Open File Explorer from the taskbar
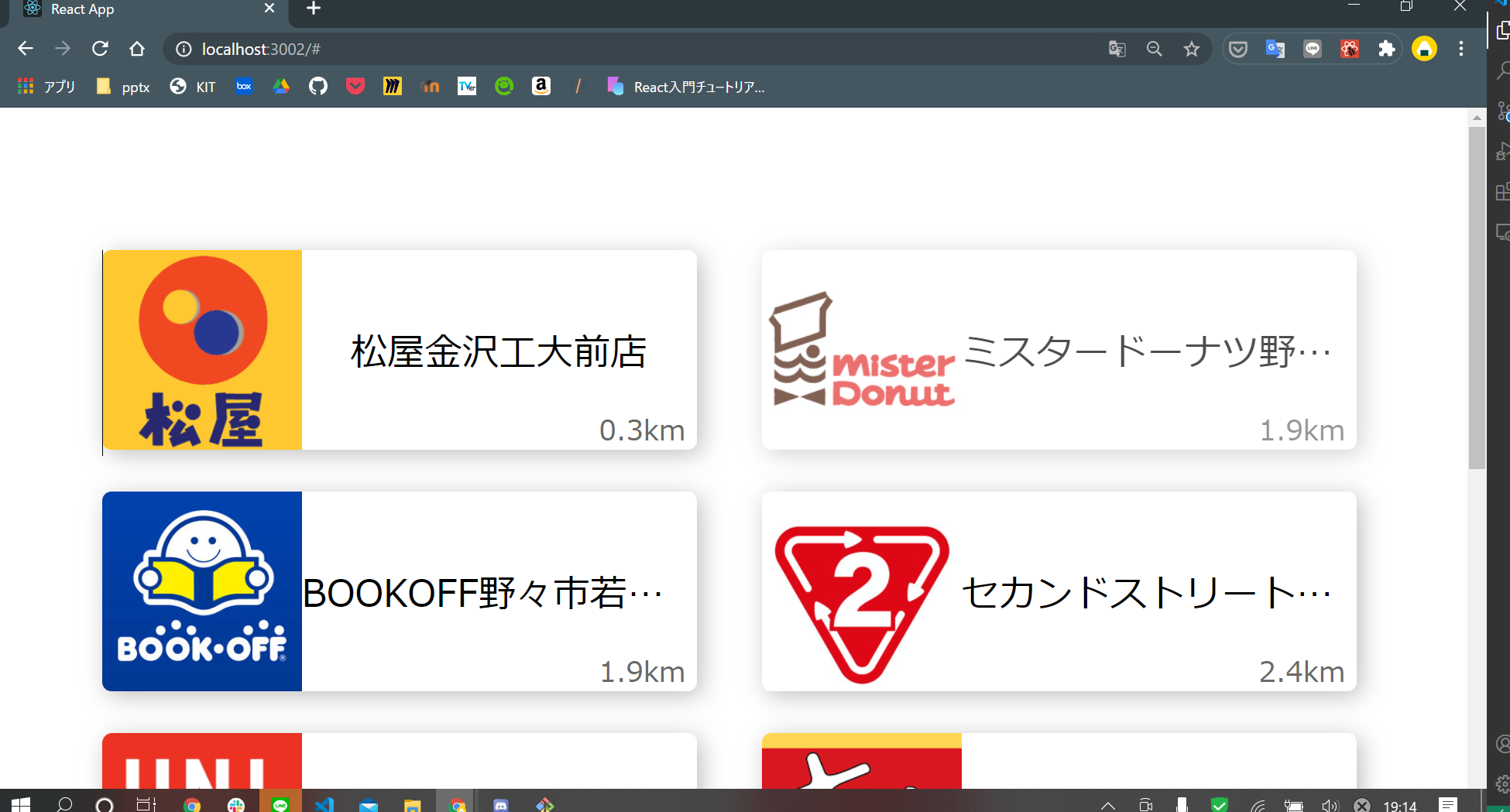 [412, 805]
